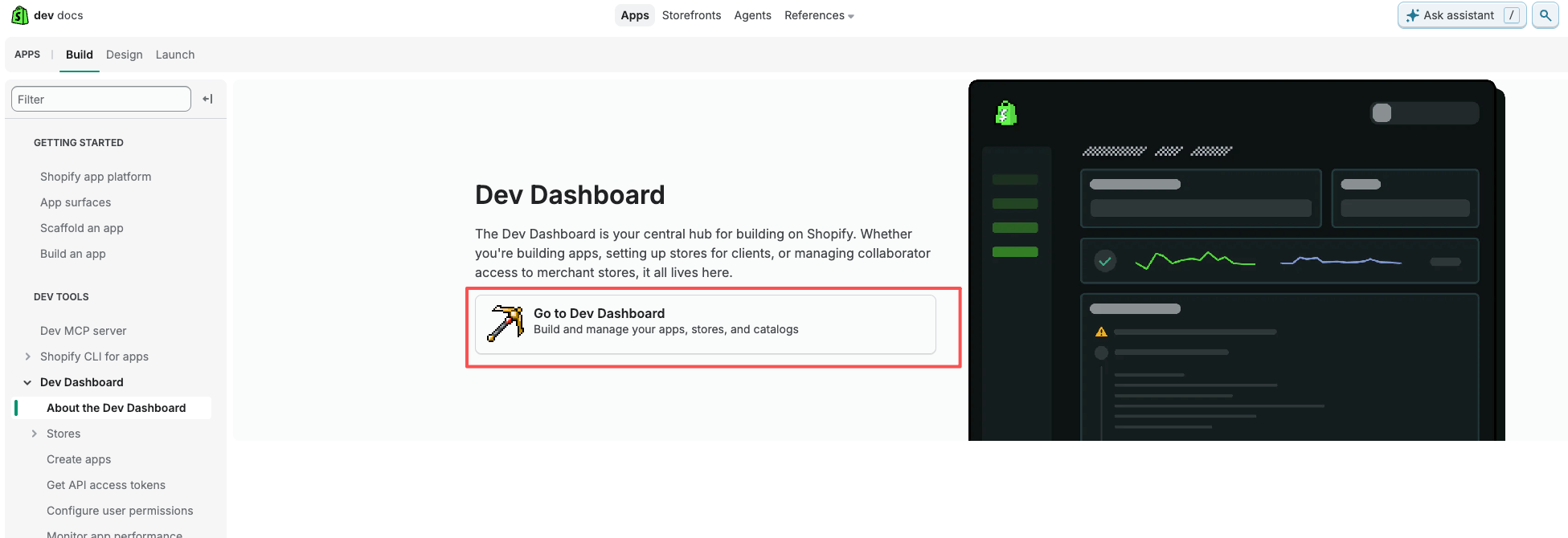This screenshot has height=538, width=1568.
Task: Expand the Stores tree item
Action: coord(34,434)
